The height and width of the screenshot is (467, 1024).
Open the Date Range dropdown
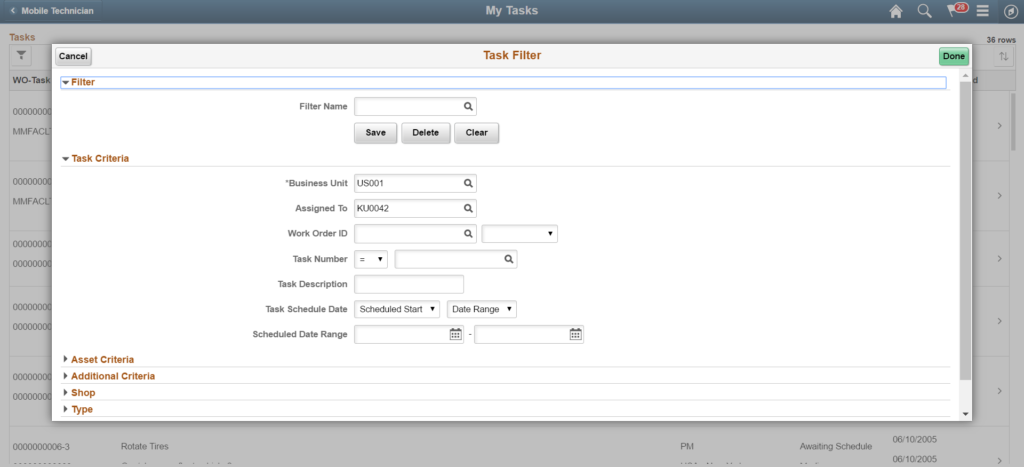(x=482, y=310)
